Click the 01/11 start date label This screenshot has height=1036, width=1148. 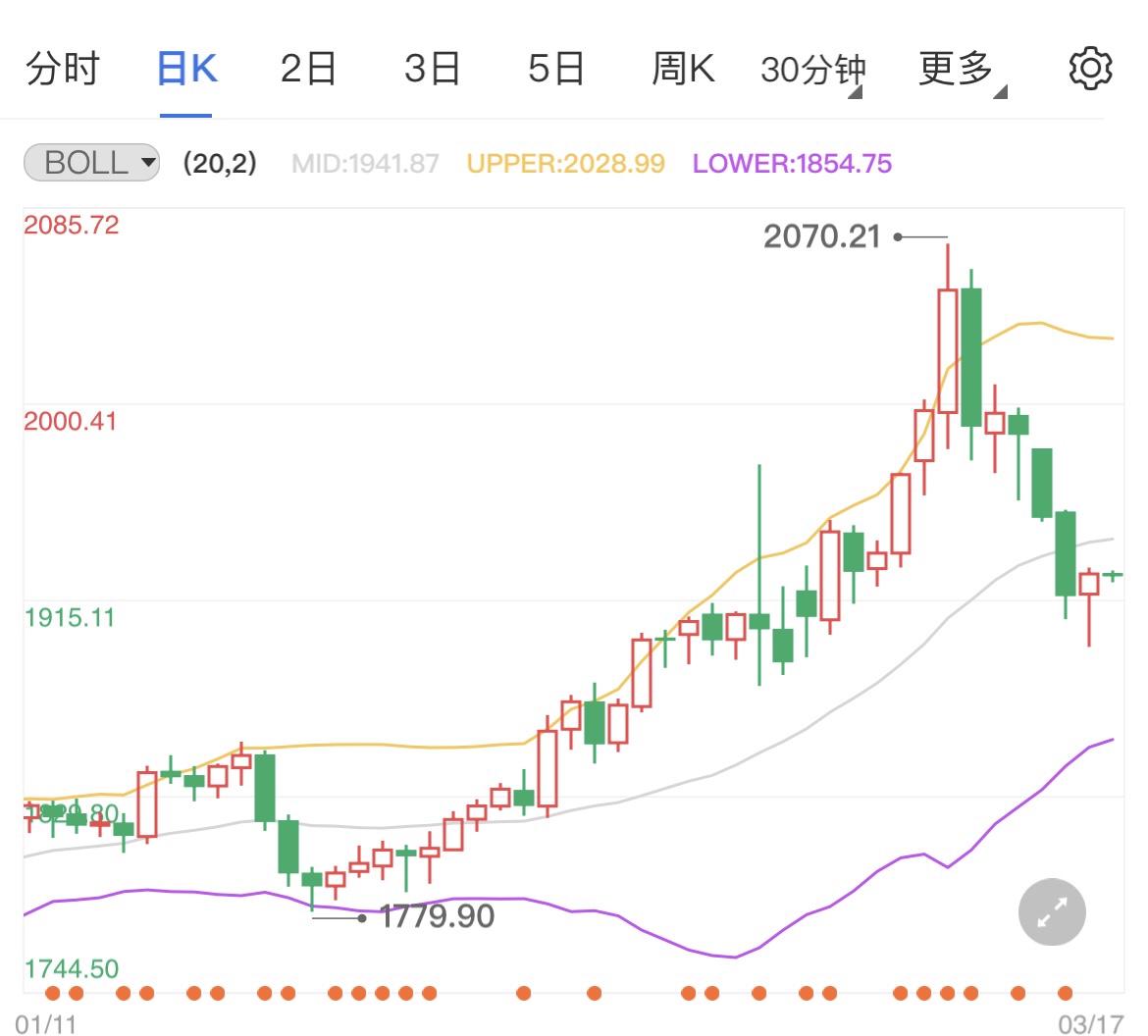45,1024
